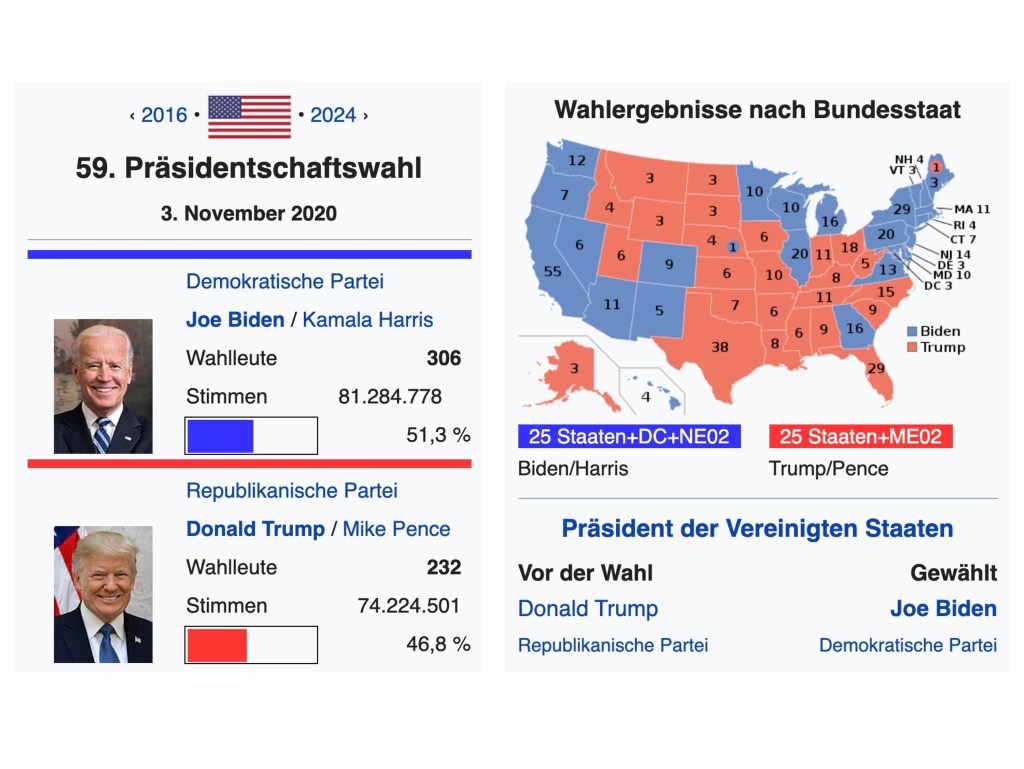Click Florida with 29 on the map

pyautogui.click(x=877, y=370)
